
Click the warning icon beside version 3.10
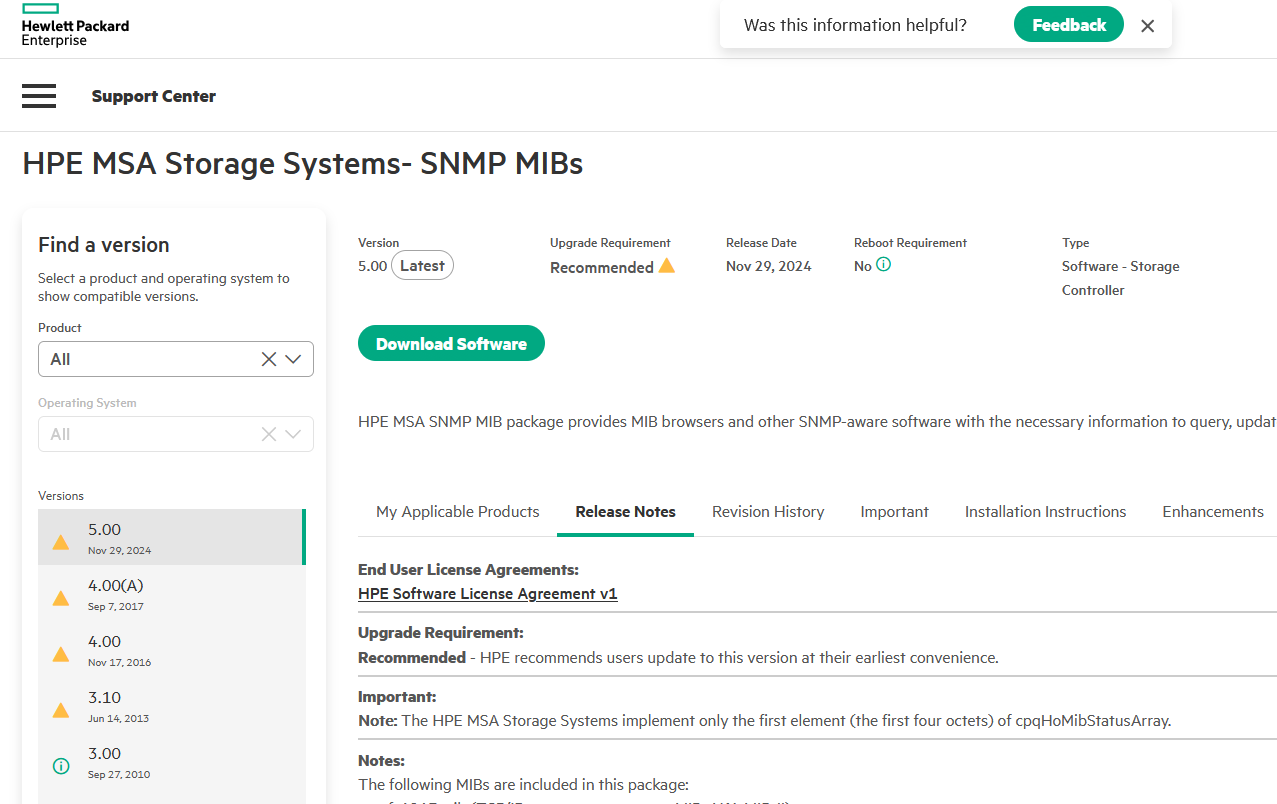tap(61, 710)
